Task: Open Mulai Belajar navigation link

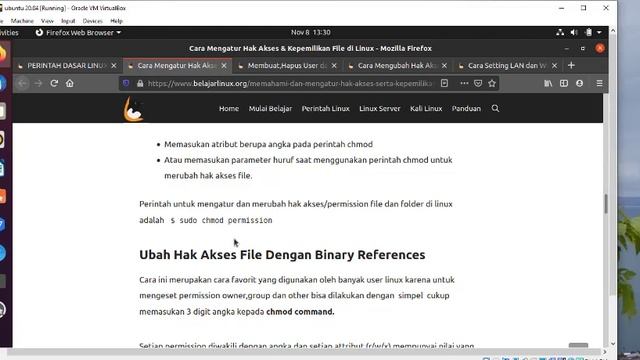Action: [x=270, y=109]
